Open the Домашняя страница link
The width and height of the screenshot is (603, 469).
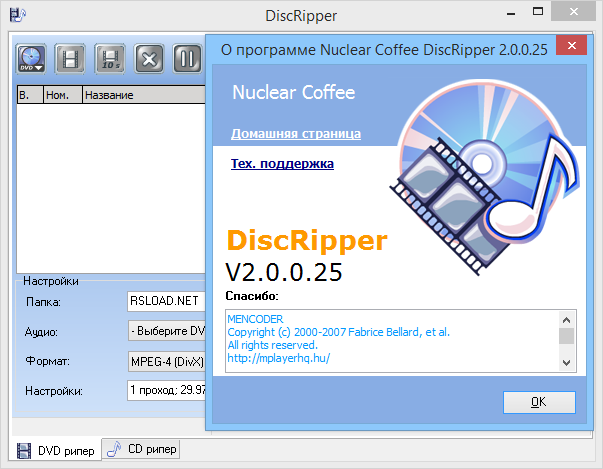(x=296, y=133)
